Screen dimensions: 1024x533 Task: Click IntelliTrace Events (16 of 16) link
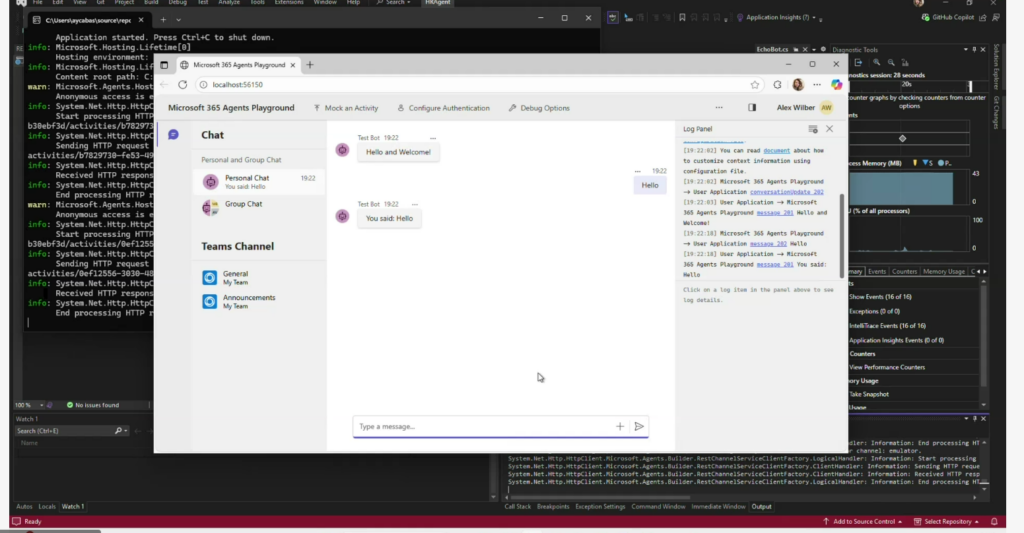pos(887,325)
